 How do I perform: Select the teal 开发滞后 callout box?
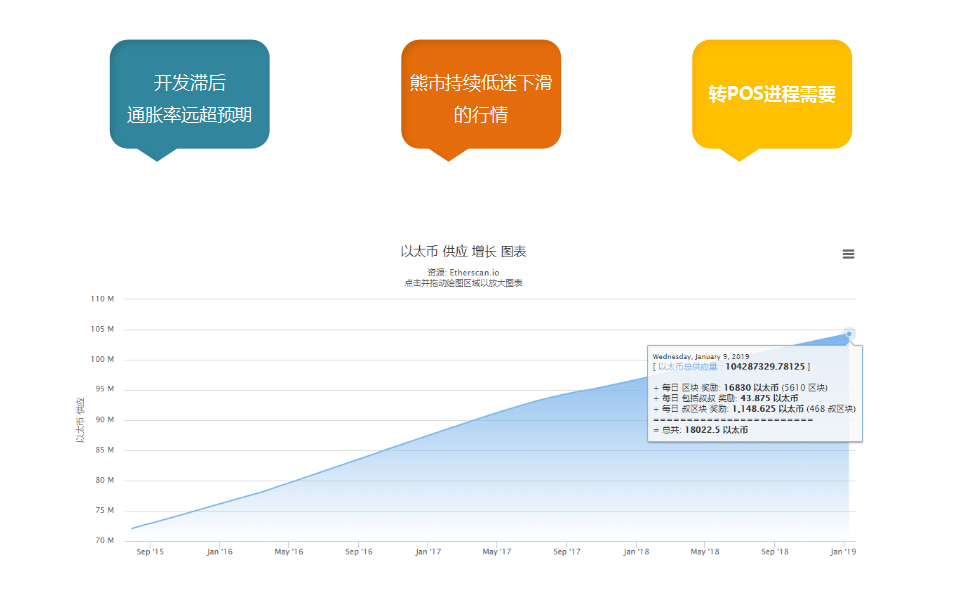click(x=190, y=95)
